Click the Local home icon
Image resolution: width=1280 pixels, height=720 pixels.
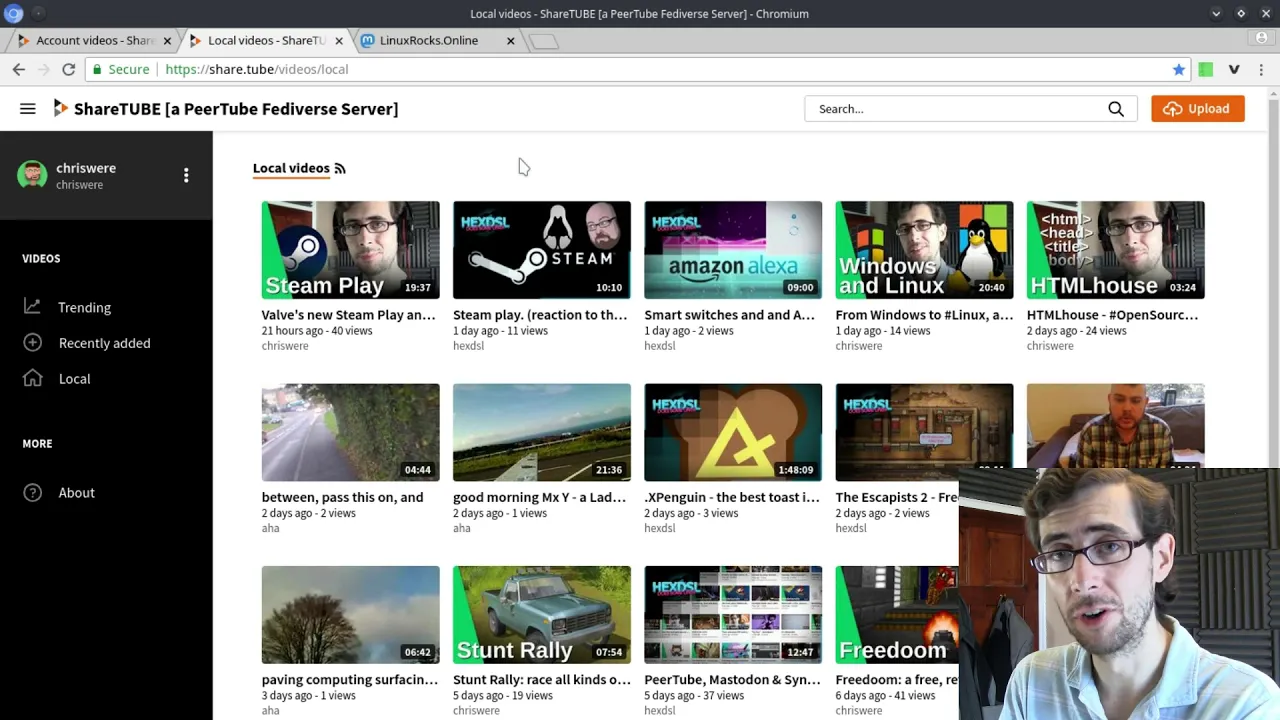(33, 378)
